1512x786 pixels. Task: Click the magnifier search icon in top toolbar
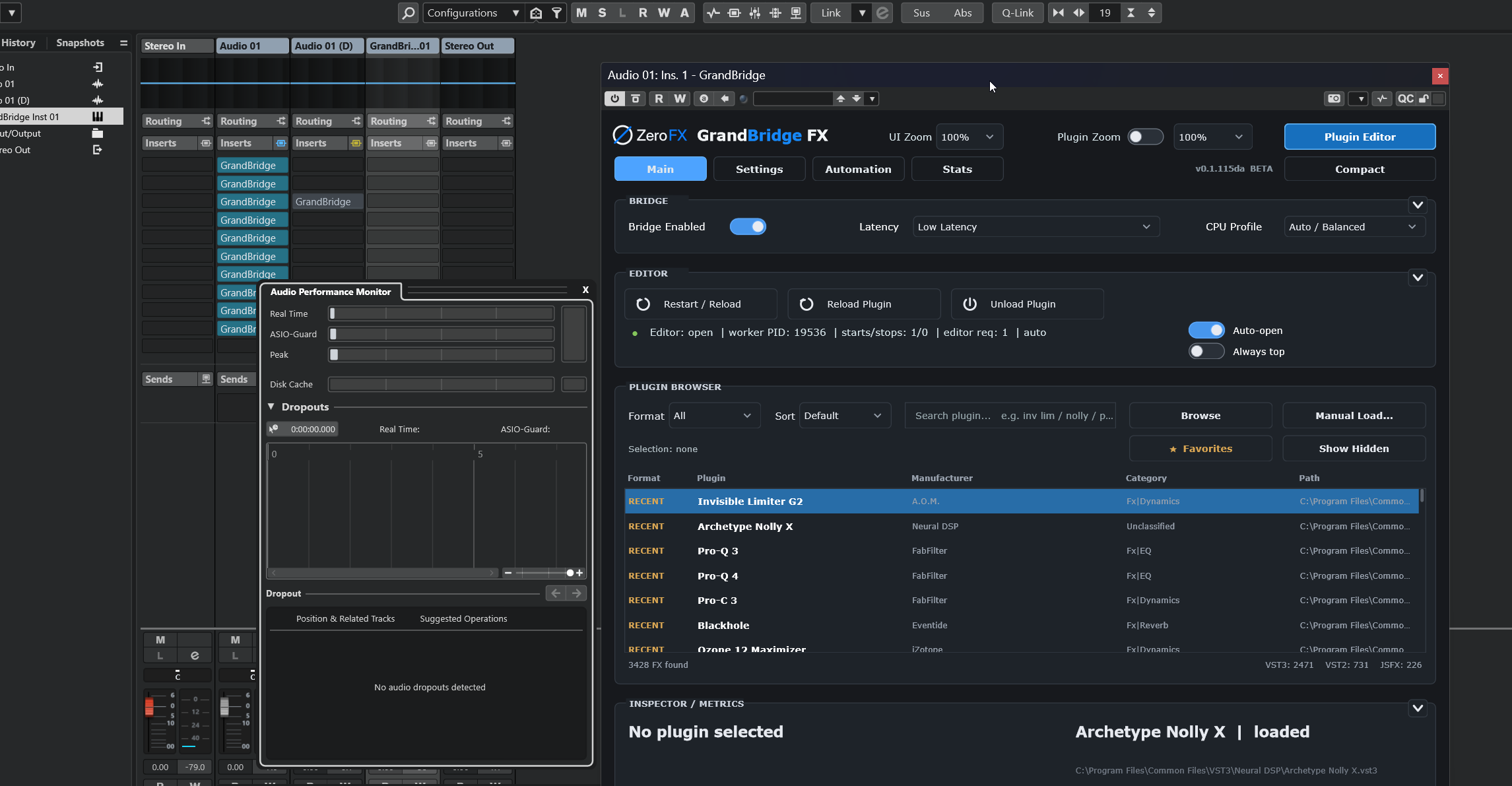coord(409,13)
